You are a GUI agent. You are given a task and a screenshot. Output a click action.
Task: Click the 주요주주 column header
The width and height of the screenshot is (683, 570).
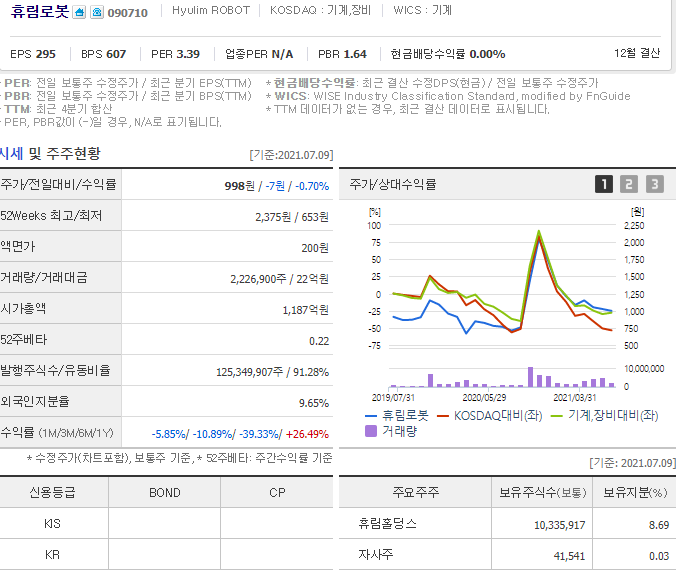coord(416,492)
